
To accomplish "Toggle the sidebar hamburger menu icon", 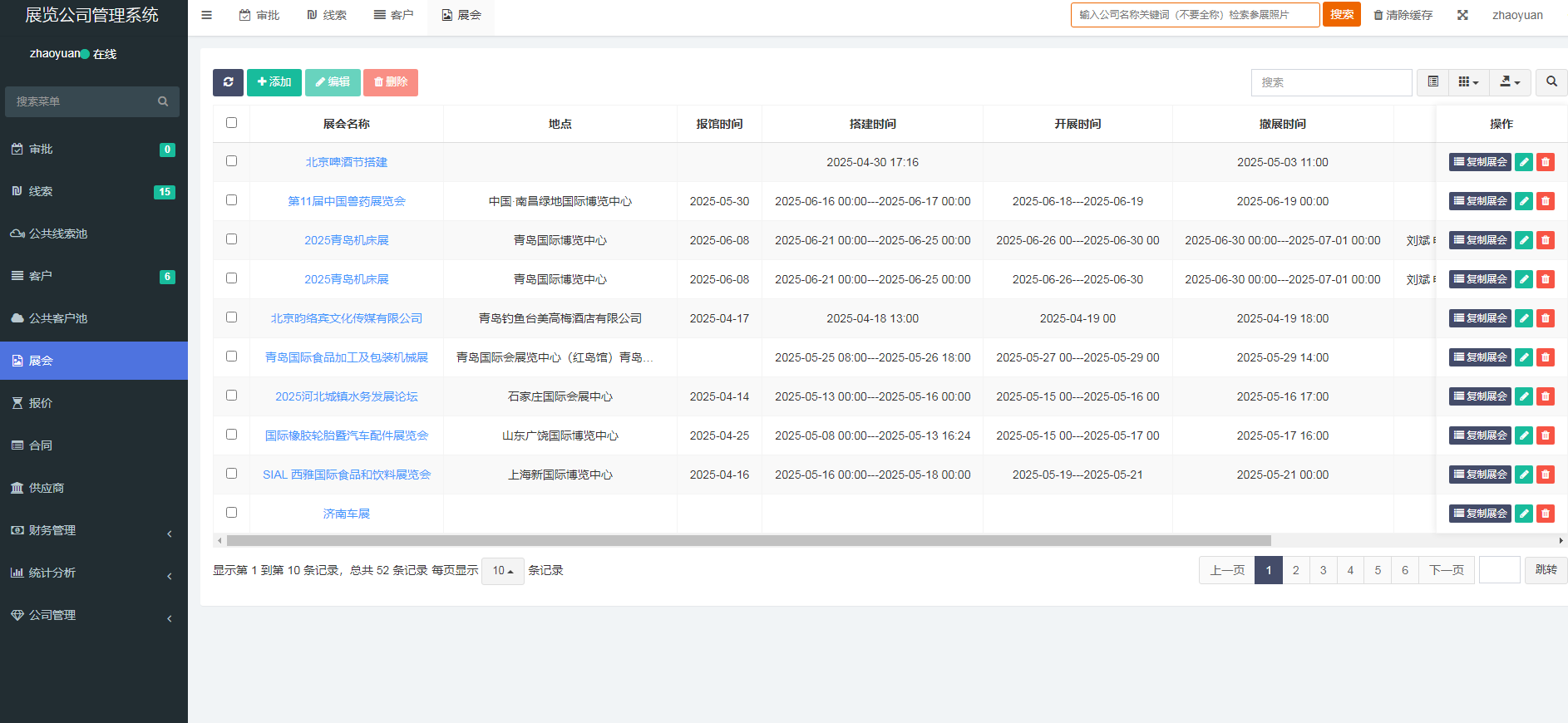I will [207, 15].
